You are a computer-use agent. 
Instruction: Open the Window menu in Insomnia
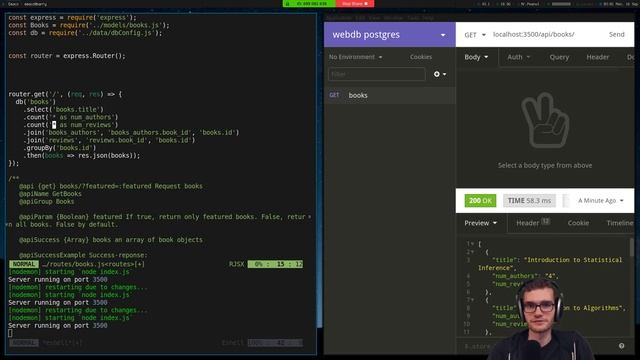tap(393, 18)
